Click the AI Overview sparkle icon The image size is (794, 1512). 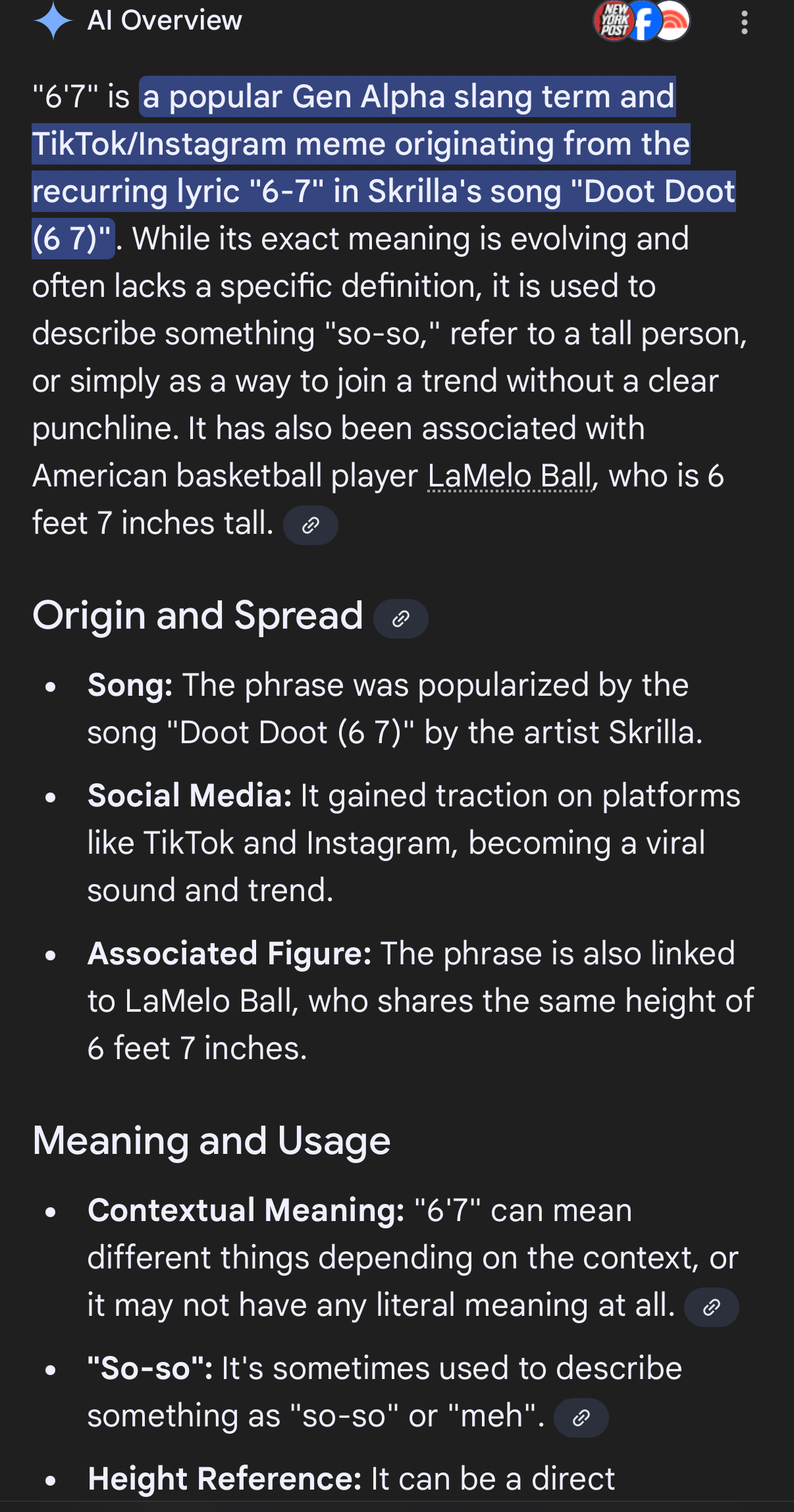[x=53, y=20]
